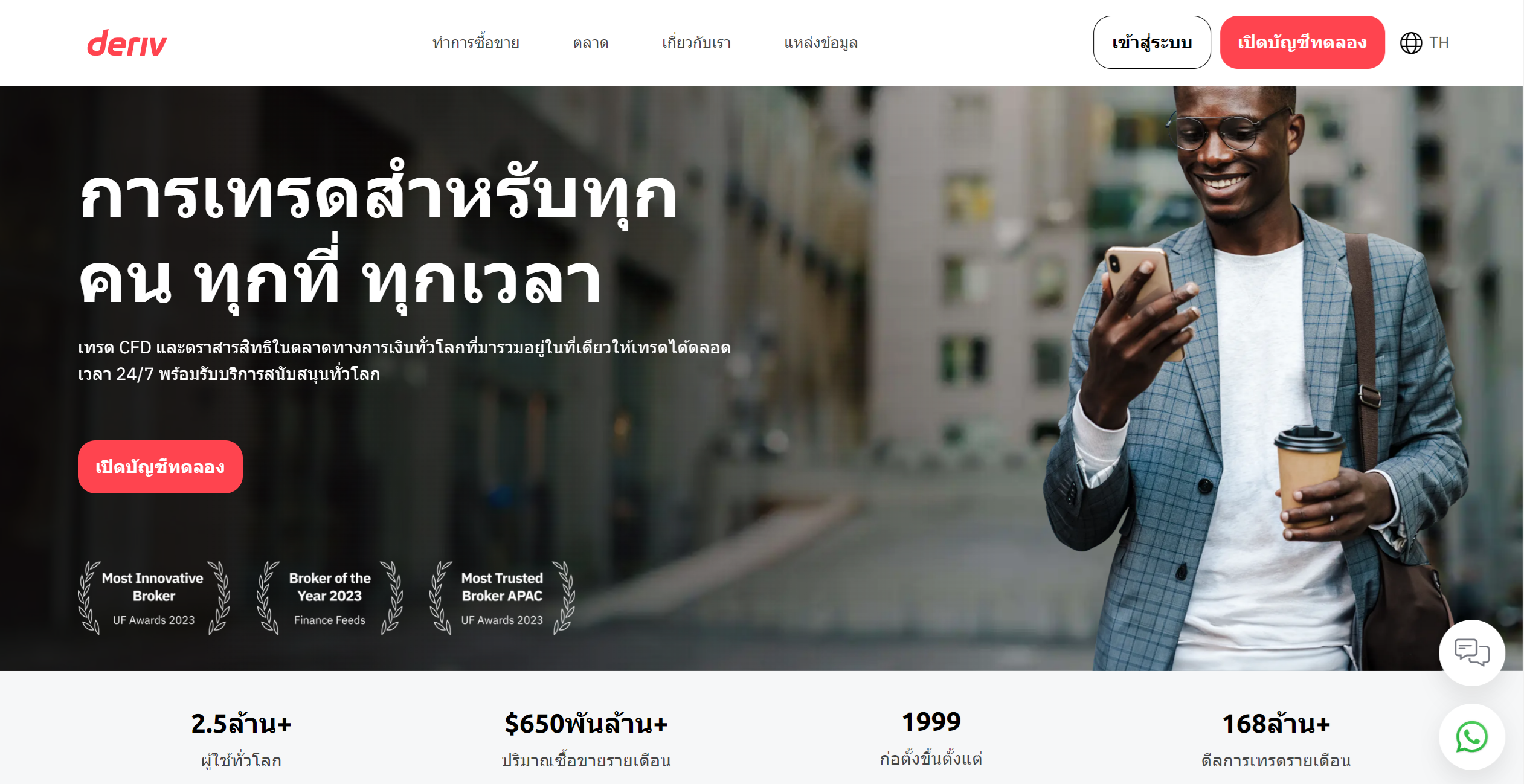Click the globe language icon
Viewport: 1524px width, 784px height.
(1411, 43)
